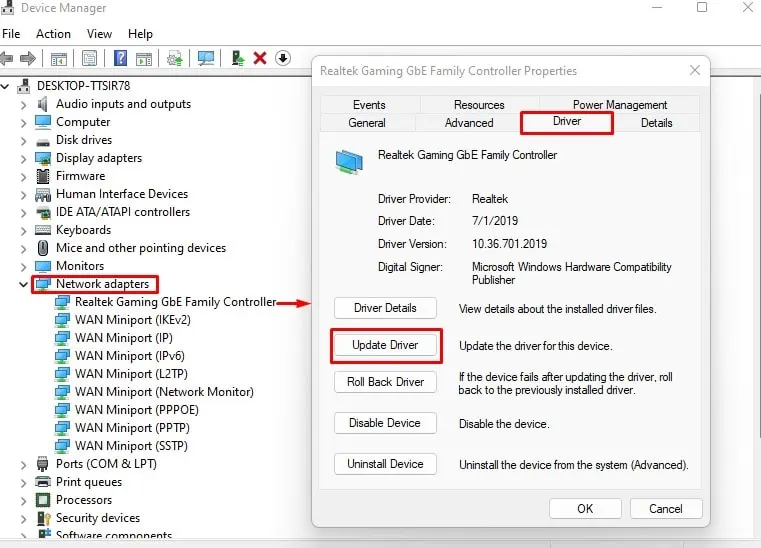Screen dimensions: 761x548
Task: Select WAN Miniport (IPv6)
Action: click(120, 356)
